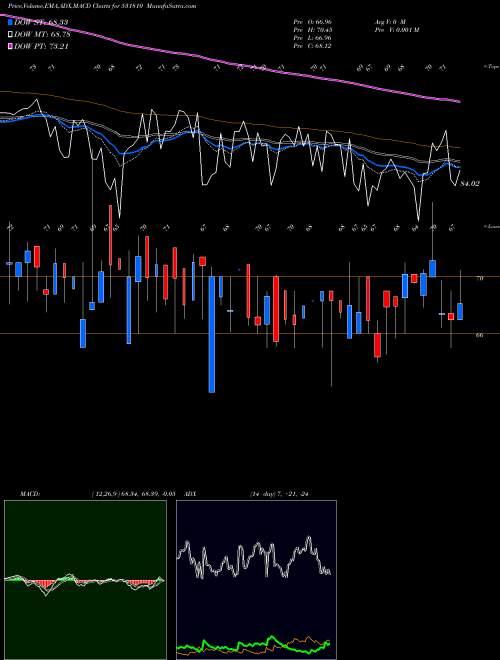Viewport: 500px width, 660px height.
Task: Click the 'Pre V: 0.001 M' volume text
Action: pos(396,29)
